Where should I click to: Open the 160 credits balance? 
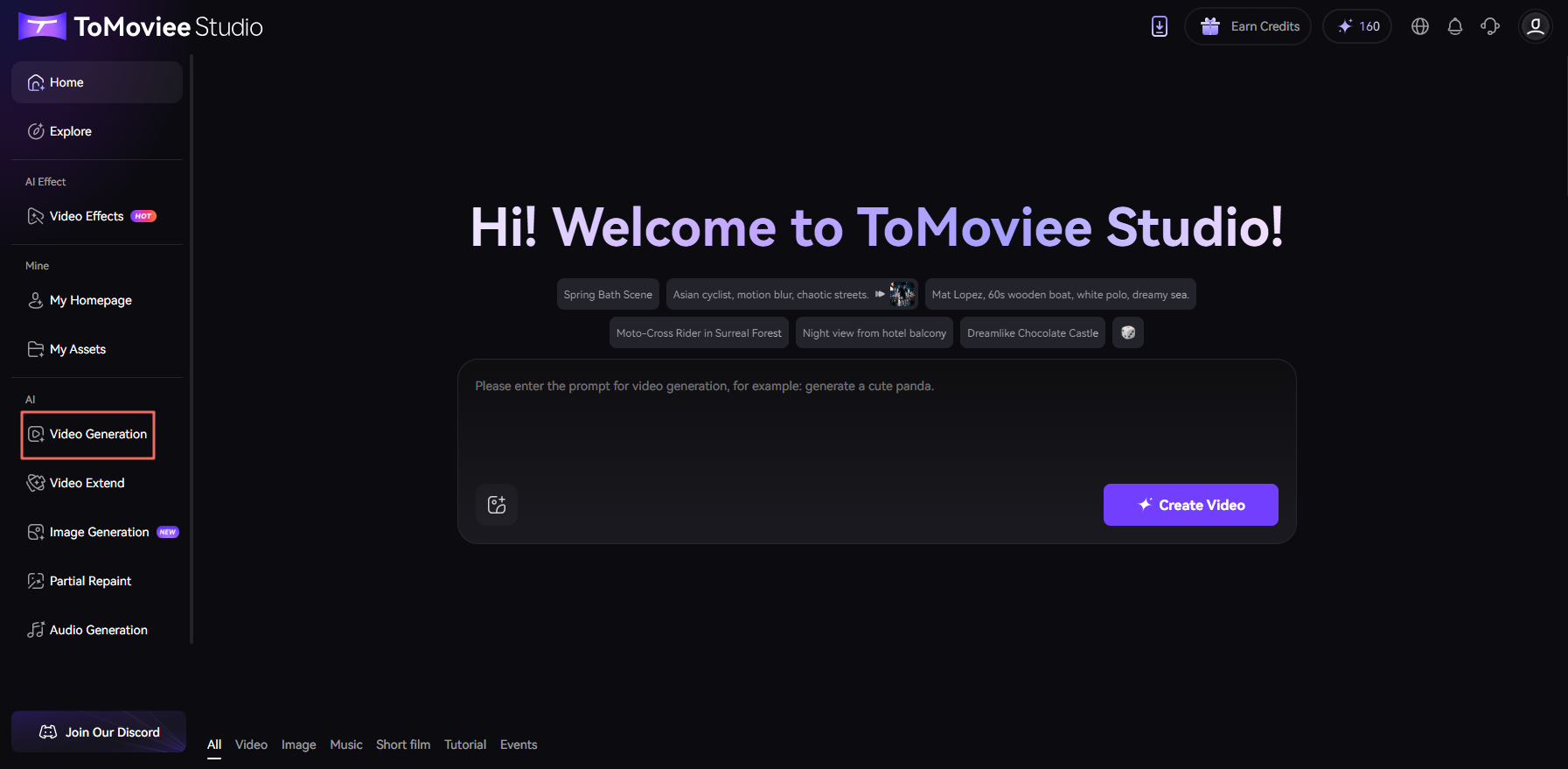click(1357, 26)
